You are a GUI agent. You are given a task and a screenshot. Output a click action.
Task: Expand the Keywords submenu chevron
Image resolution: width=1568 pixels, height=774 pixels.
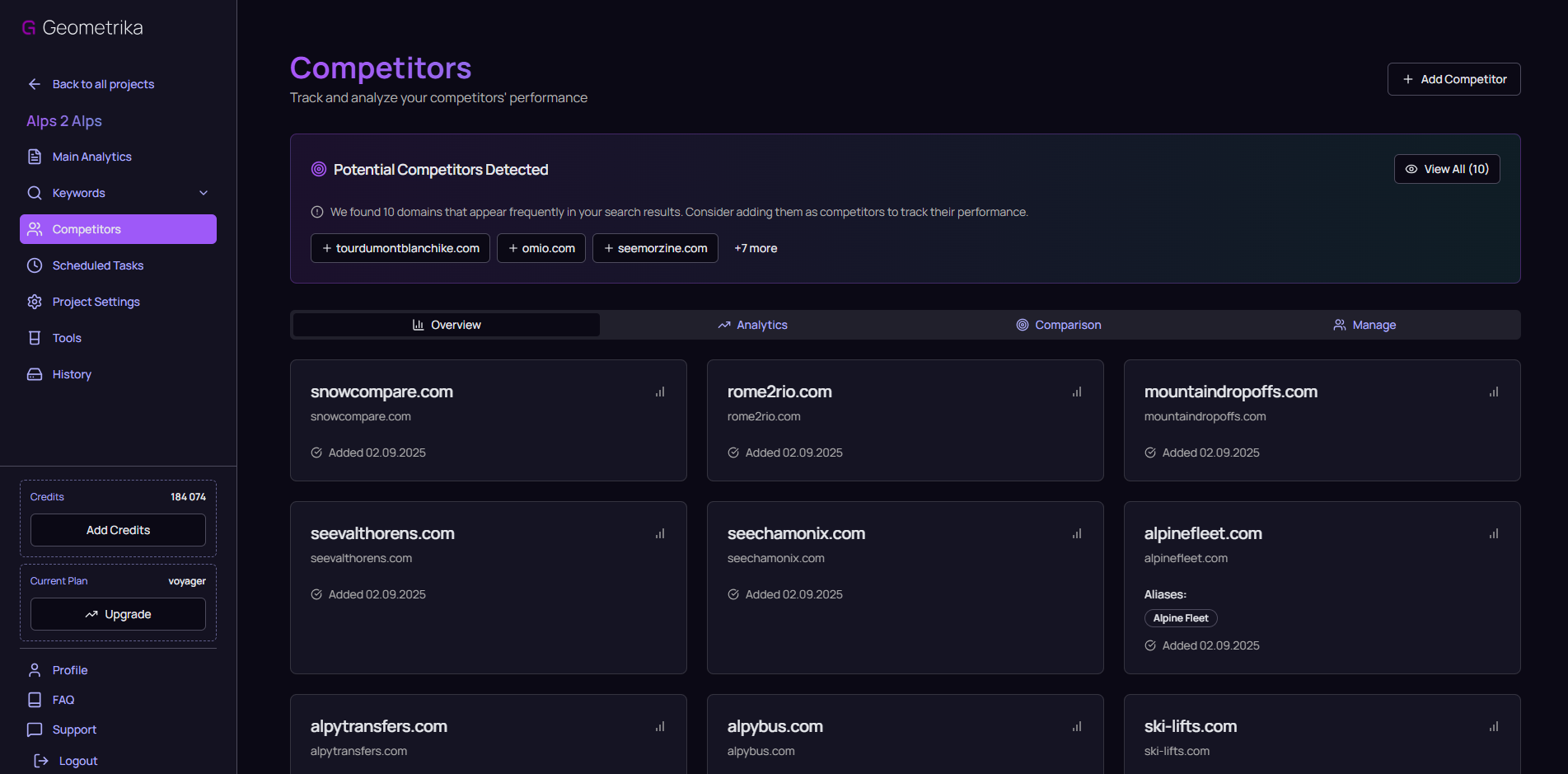pyautogui.click(x=204, y=193)
